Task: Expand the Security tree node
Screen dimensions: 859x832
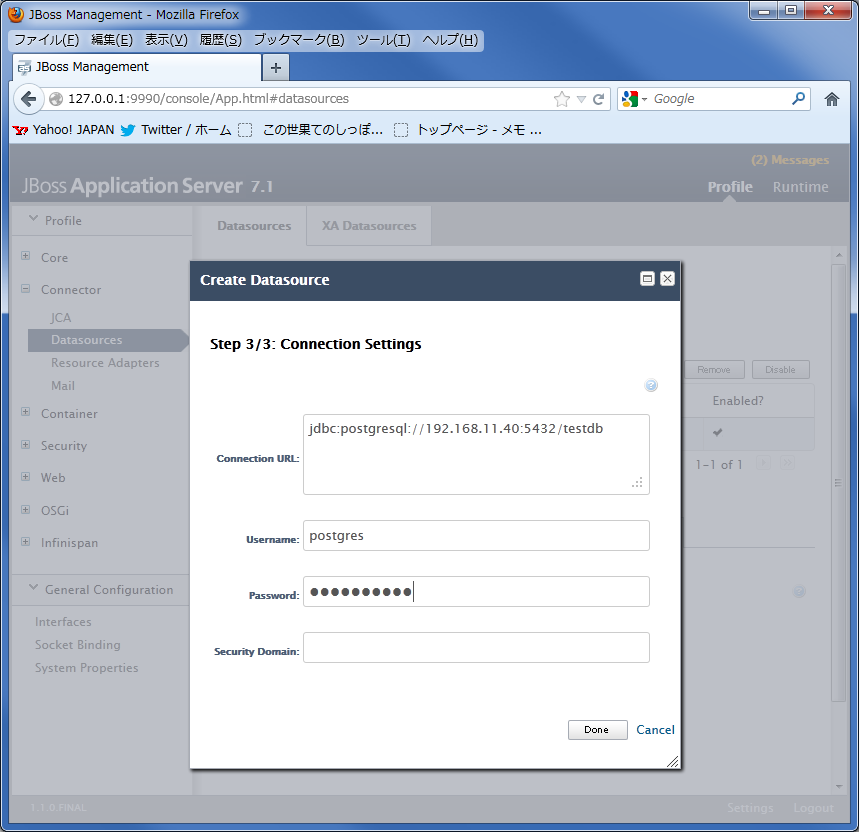Action: [26, 444]
